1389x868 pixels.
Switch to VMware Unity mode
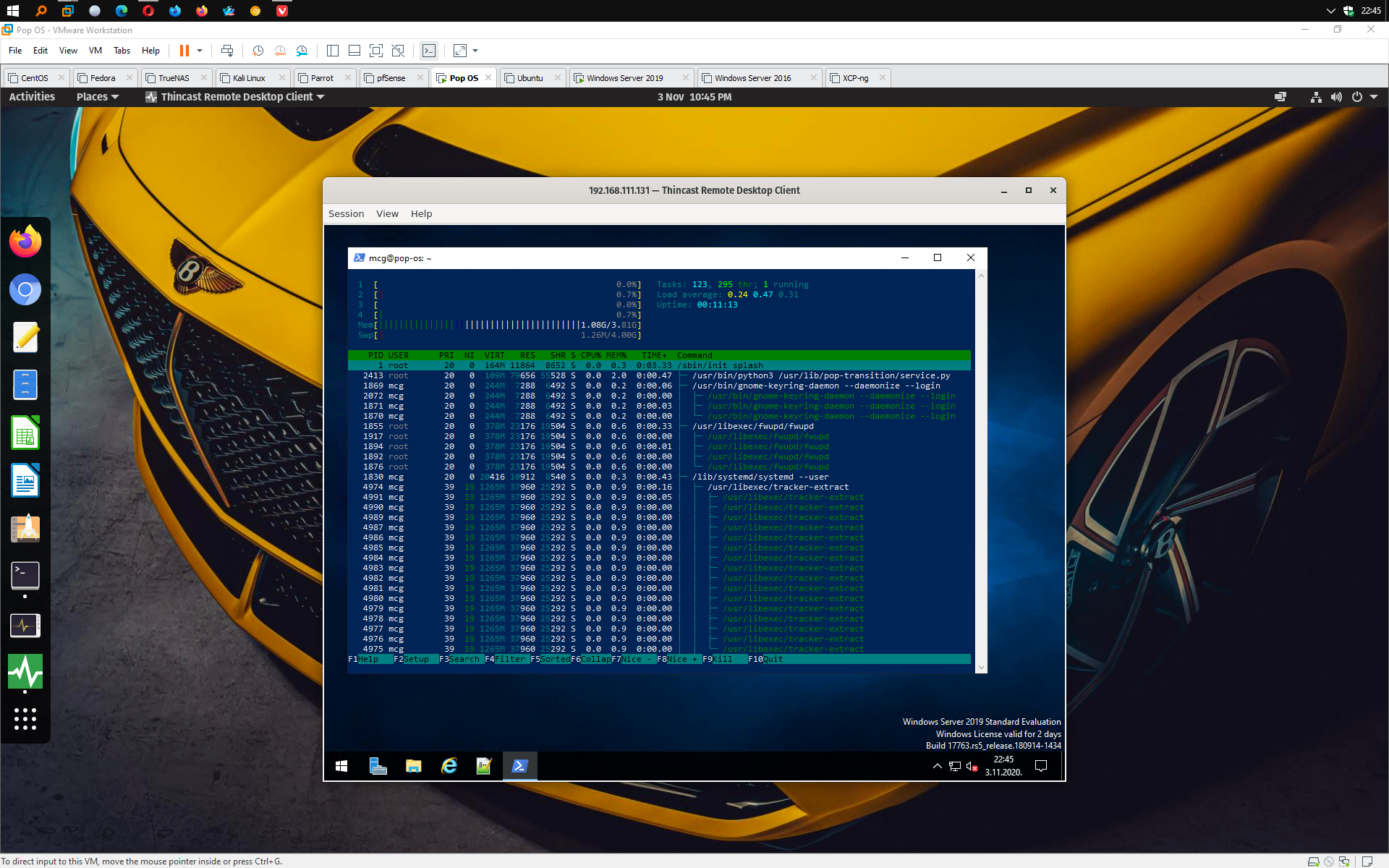[x=398, y=51]
